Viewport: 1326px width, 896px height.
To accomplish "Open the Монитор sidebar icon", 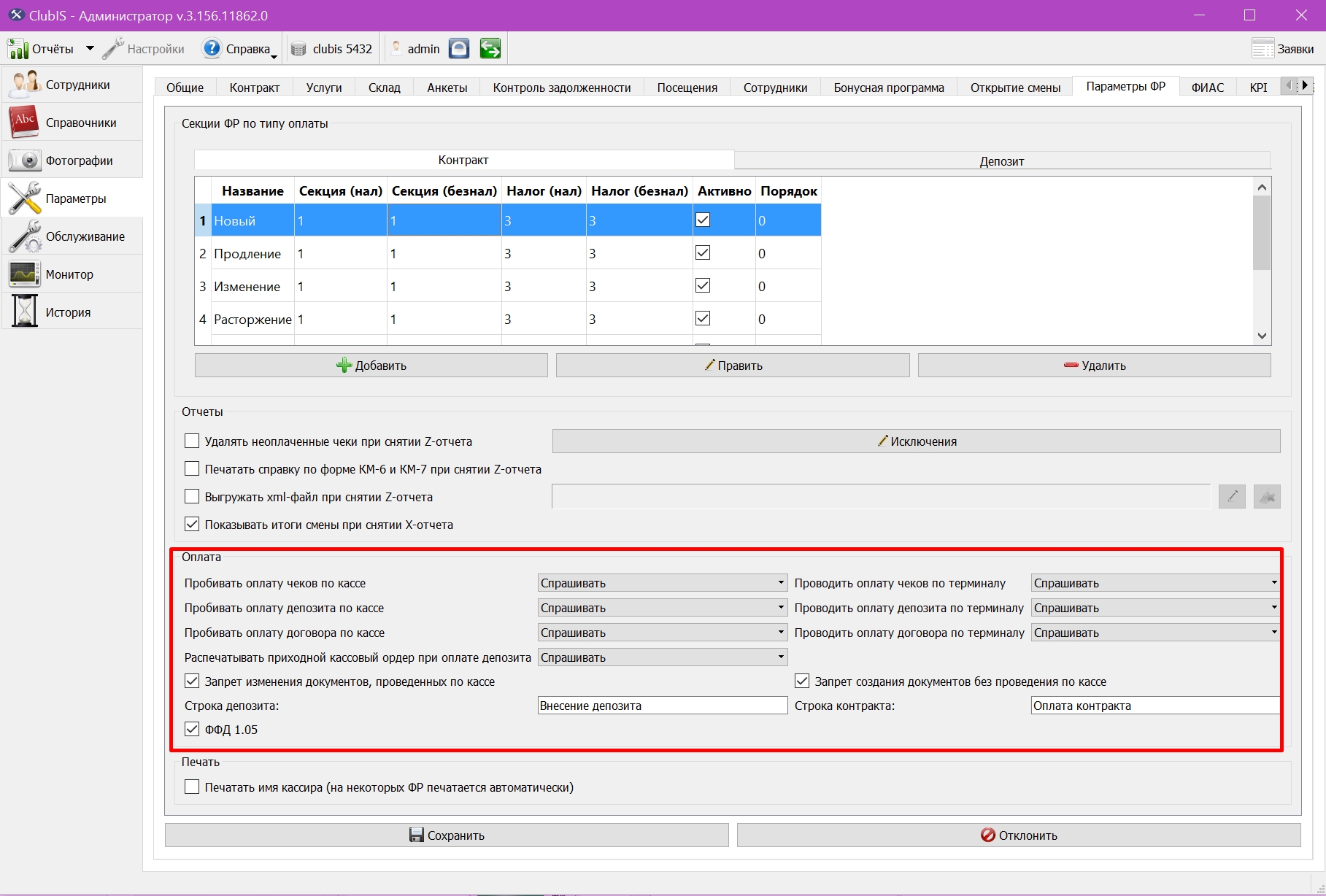I will [24, 274].
